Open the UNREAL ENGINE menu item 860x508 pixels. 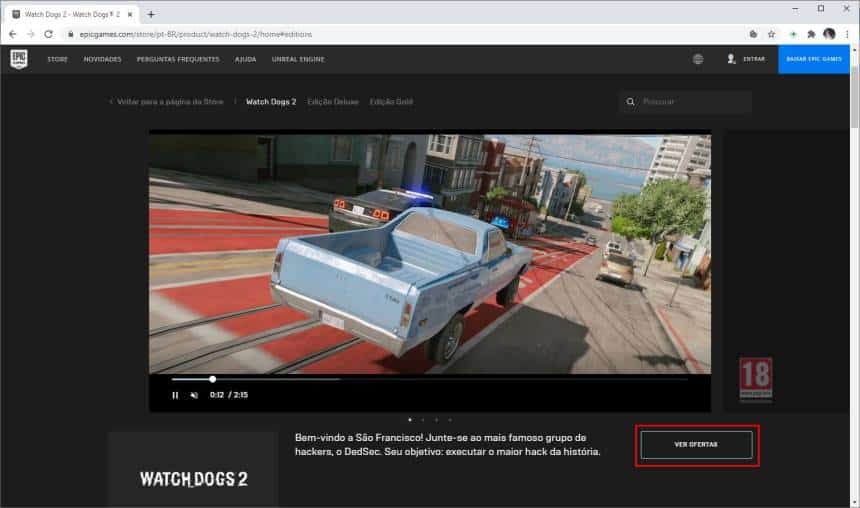[x=298, y=59]
